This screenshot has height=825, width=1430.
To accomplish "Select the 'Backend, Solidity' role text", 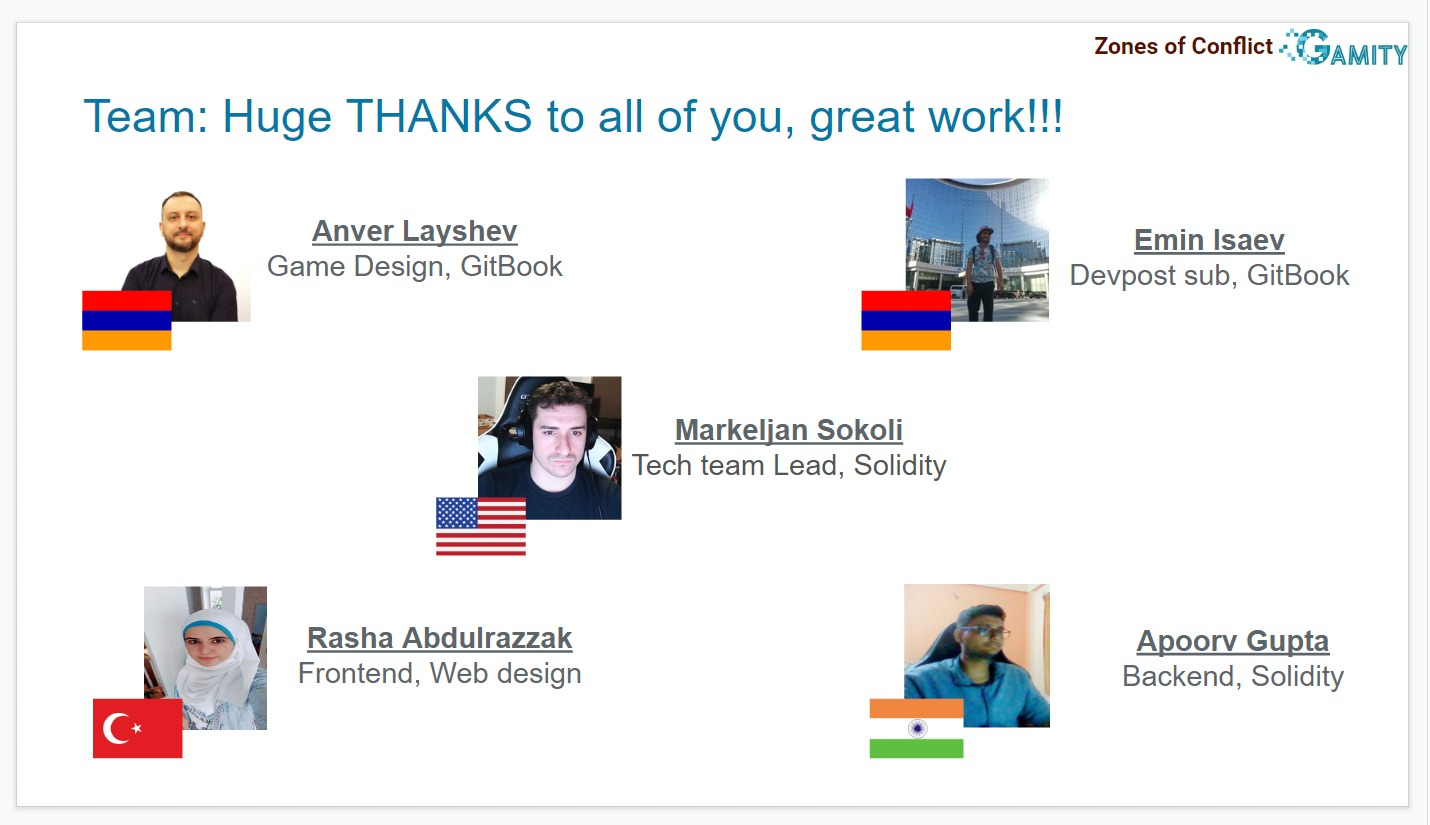I will pos(1233,676).
